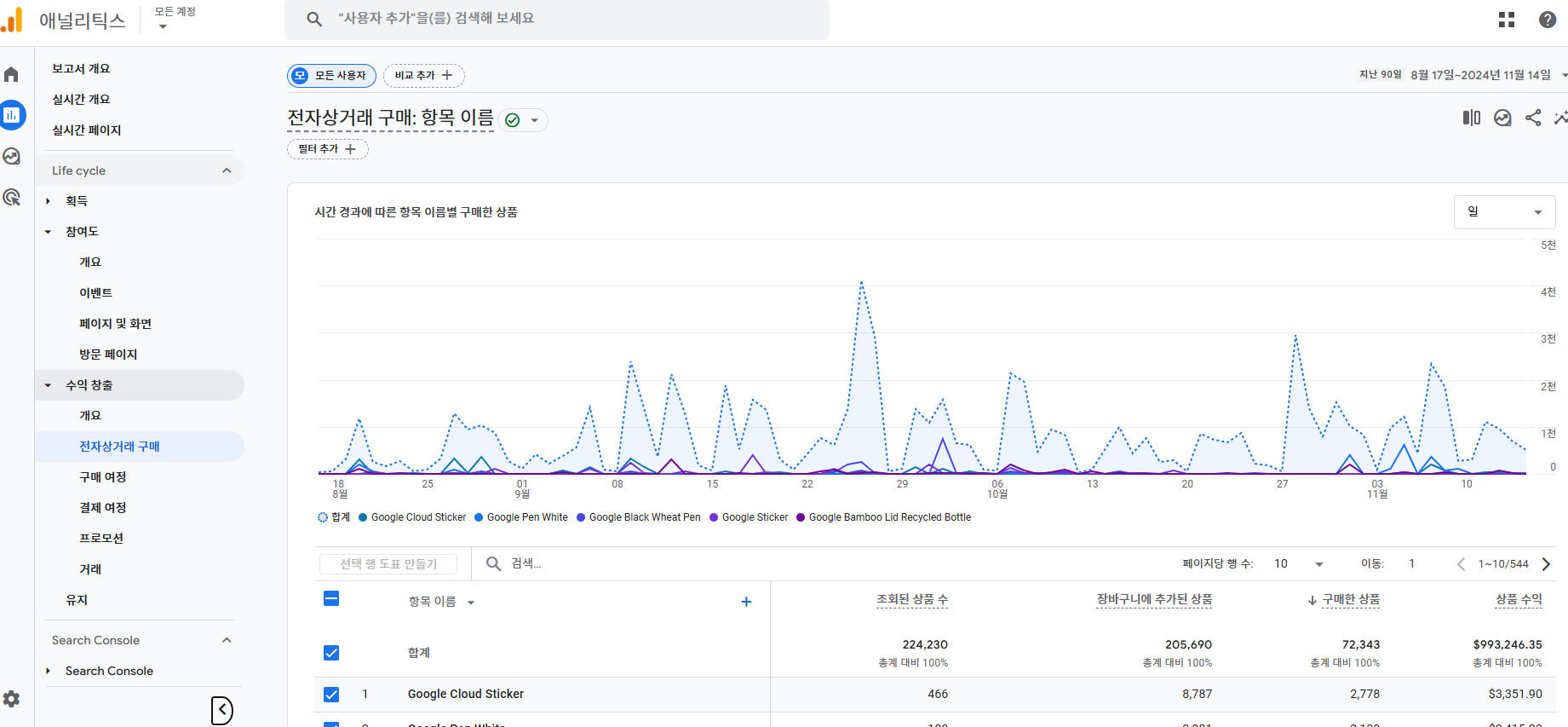Screen dimensions: 1568x727
Task: Click 비교 추가 button
Action: pos(424,75)
